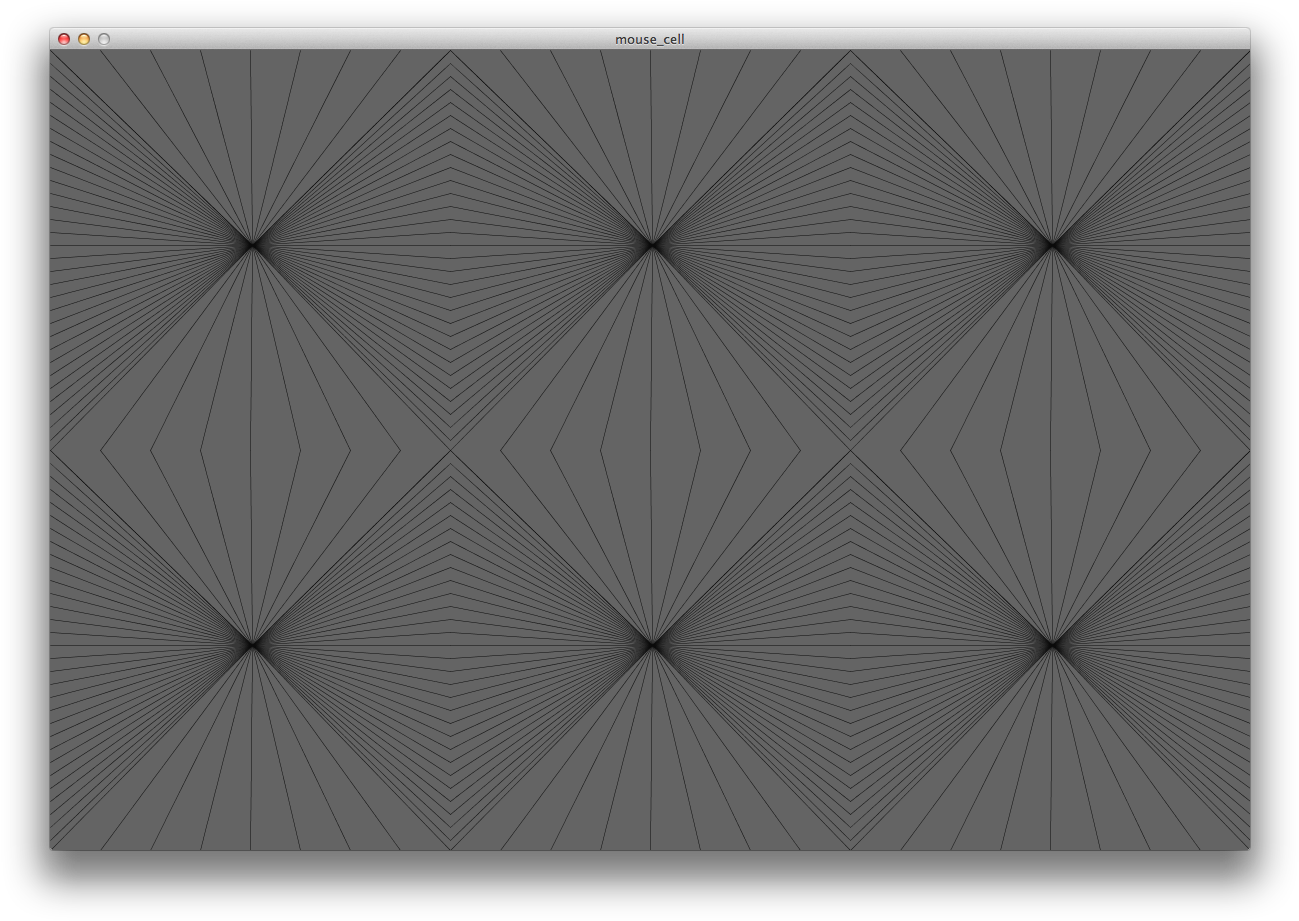Viewport: 1299px width, 921px height.
Task: Click midway between lower-middle and lower-right convergence points
Action: [852, 645]
